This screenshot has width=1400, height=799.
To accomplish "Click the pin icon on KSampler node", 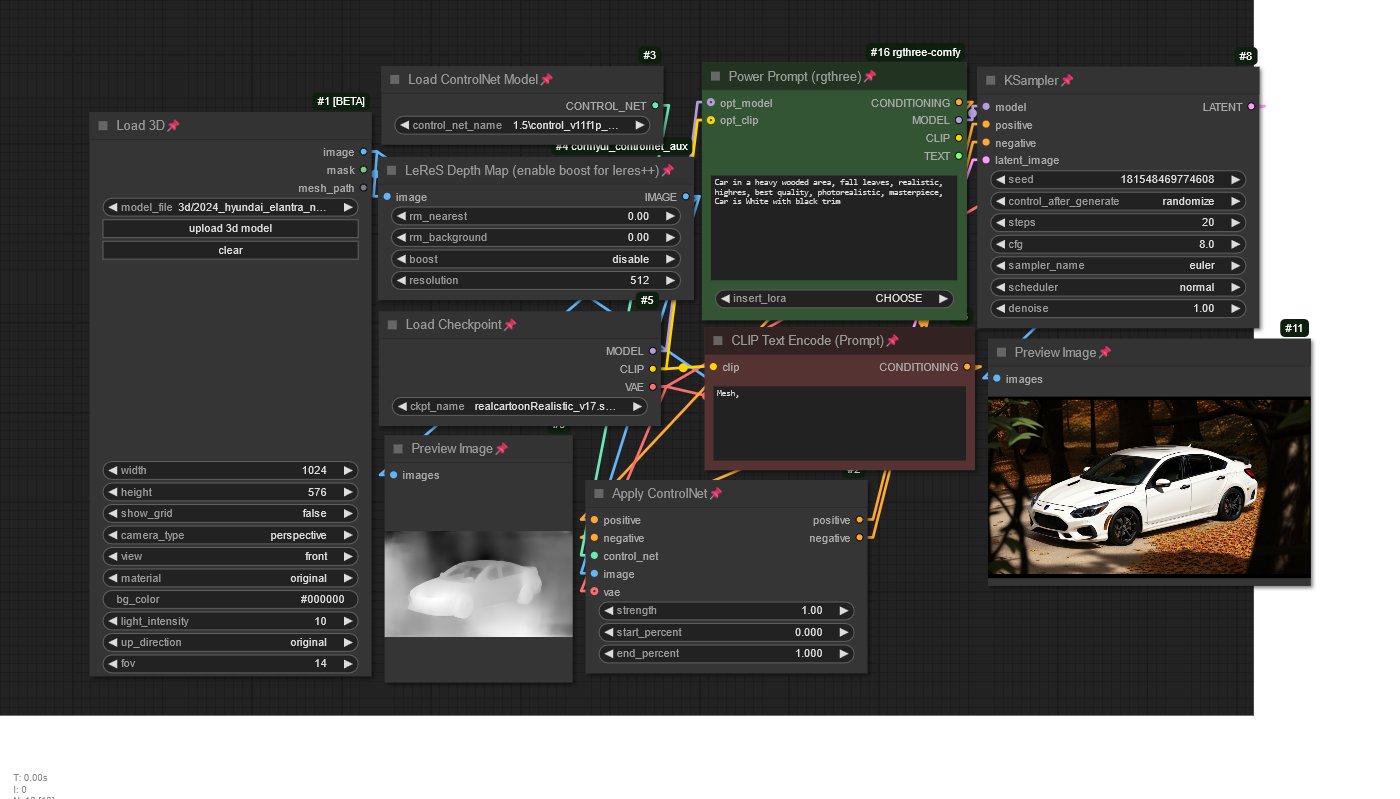I will (x=1068, y=81).
